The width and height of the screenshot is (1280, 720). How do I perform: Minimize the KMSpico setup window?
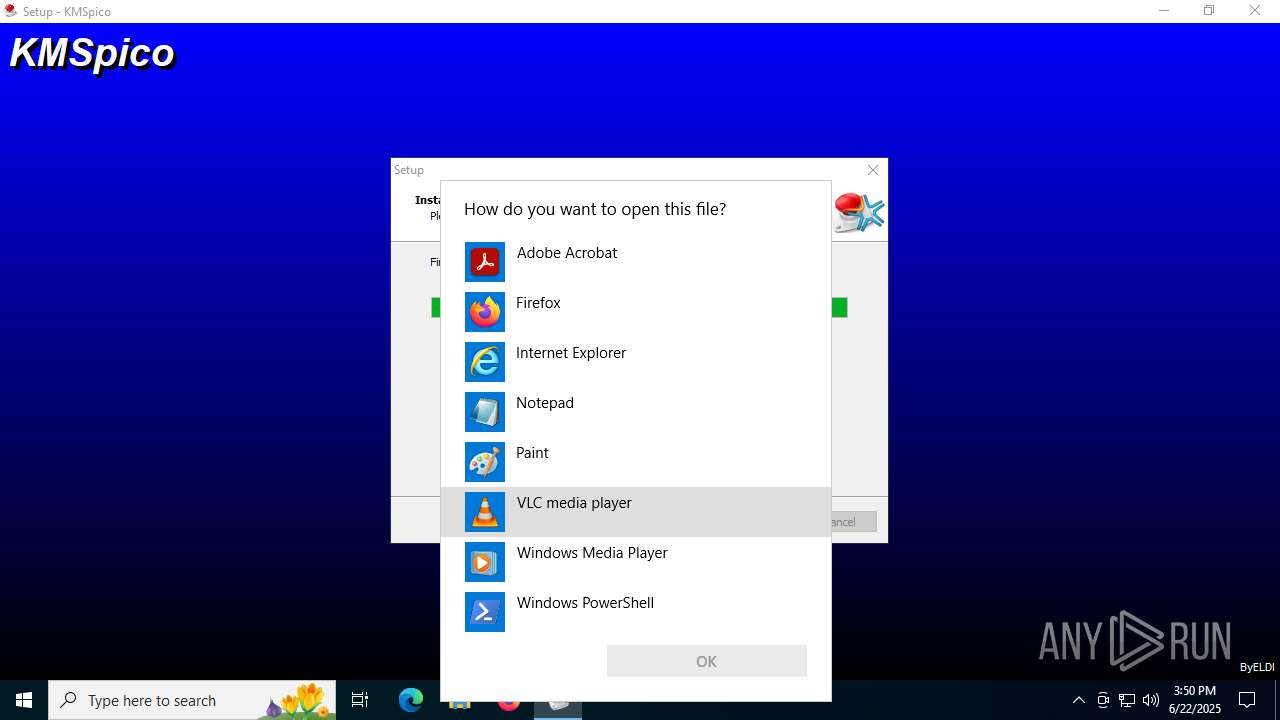coord(1164,11)
